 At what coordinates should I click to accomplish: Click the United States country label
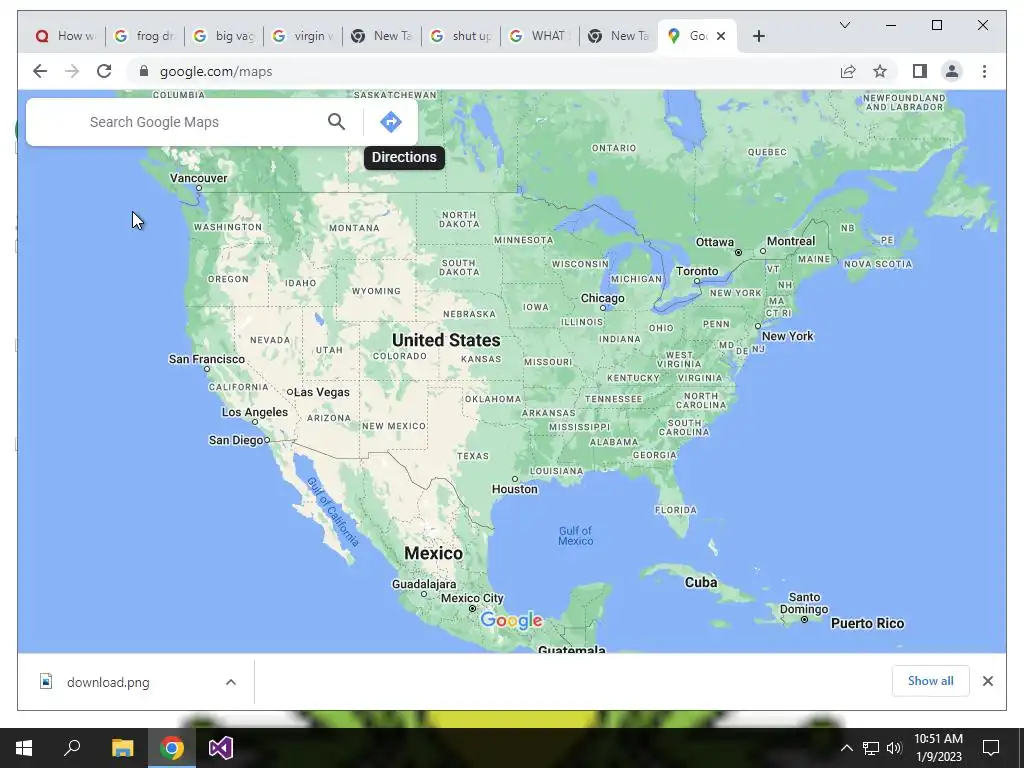[446, 340]
